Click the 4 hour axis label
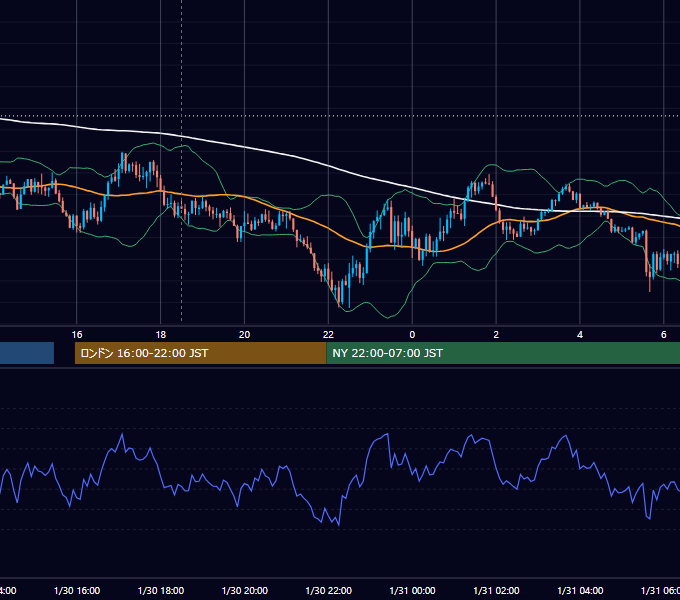 point(580,334)
